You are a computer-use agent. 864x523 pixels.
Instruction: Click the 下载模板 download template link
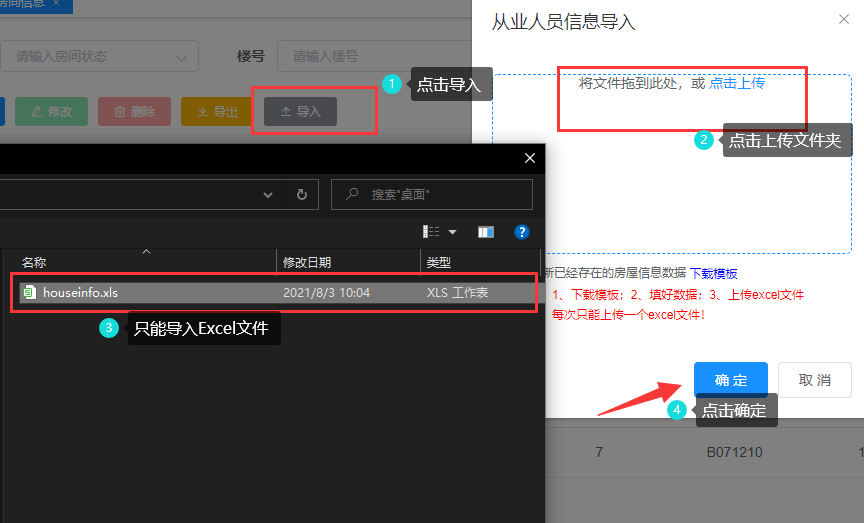713,273
